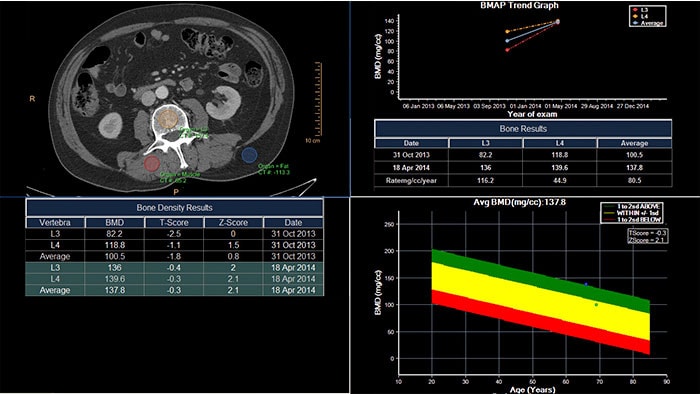Click the Average legend marker in trend graph
This screenshot has height=394, width=700.
634,23
